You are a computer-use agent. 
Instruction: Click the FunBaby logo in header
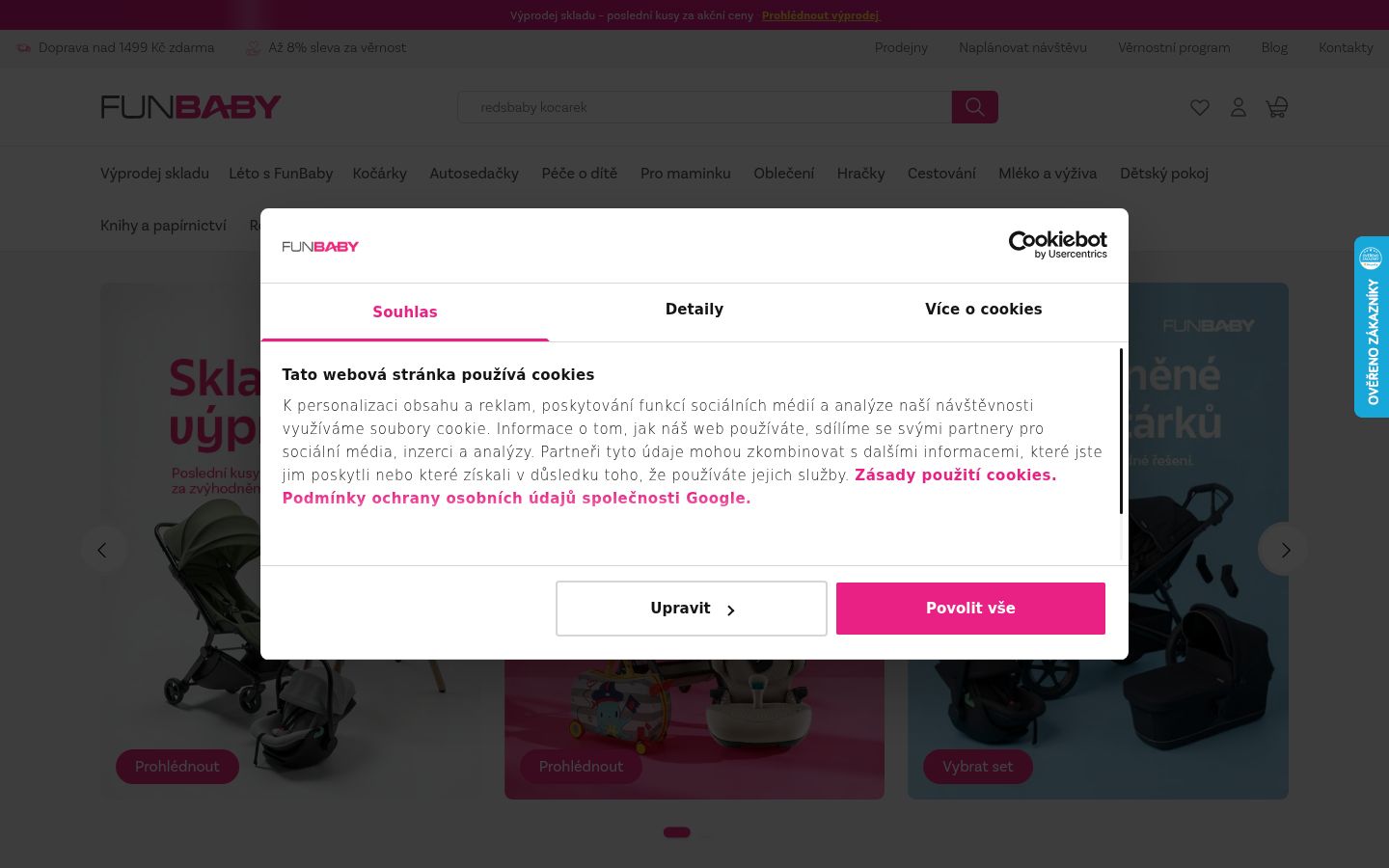[x=191, y=106]
